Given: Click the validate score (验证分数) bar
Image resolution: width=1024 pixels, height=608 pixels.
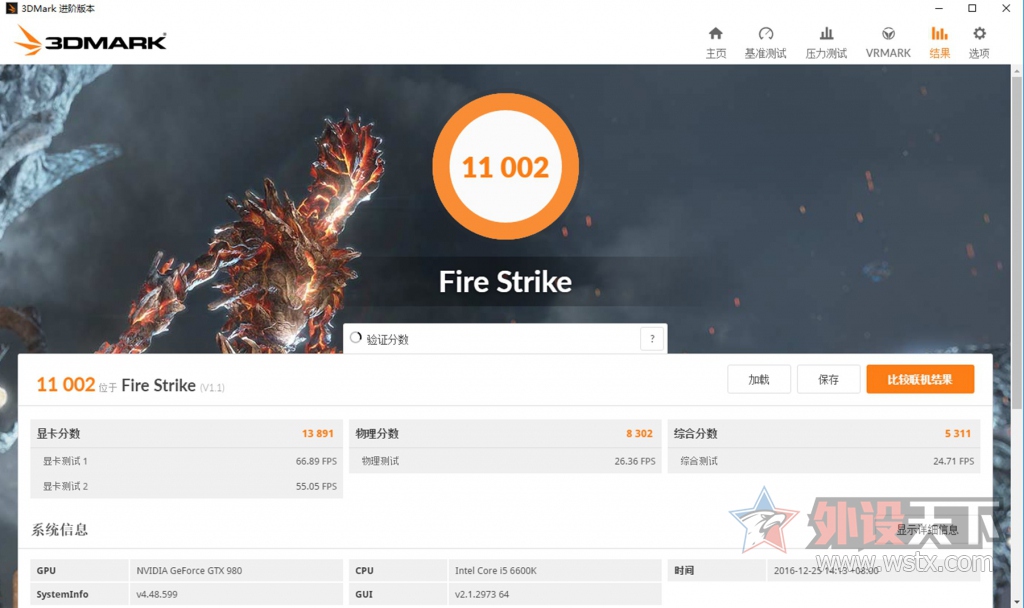Looking at the screenshot, I should click(x=505, y=338).
